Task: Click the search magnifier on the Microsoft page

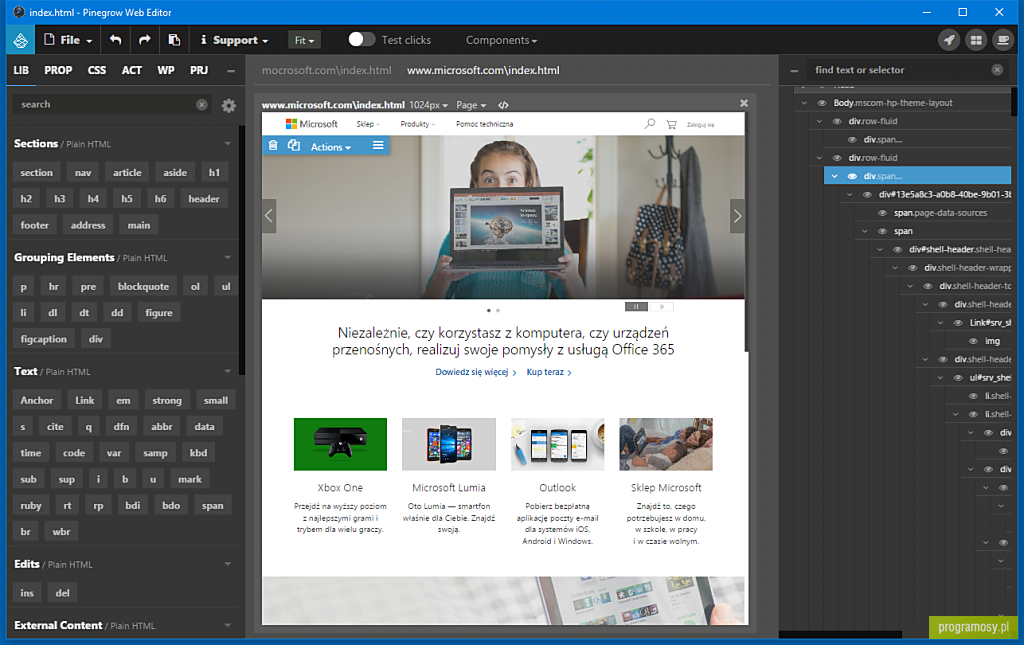Action: pyautogui.click(x=649, y=123)
